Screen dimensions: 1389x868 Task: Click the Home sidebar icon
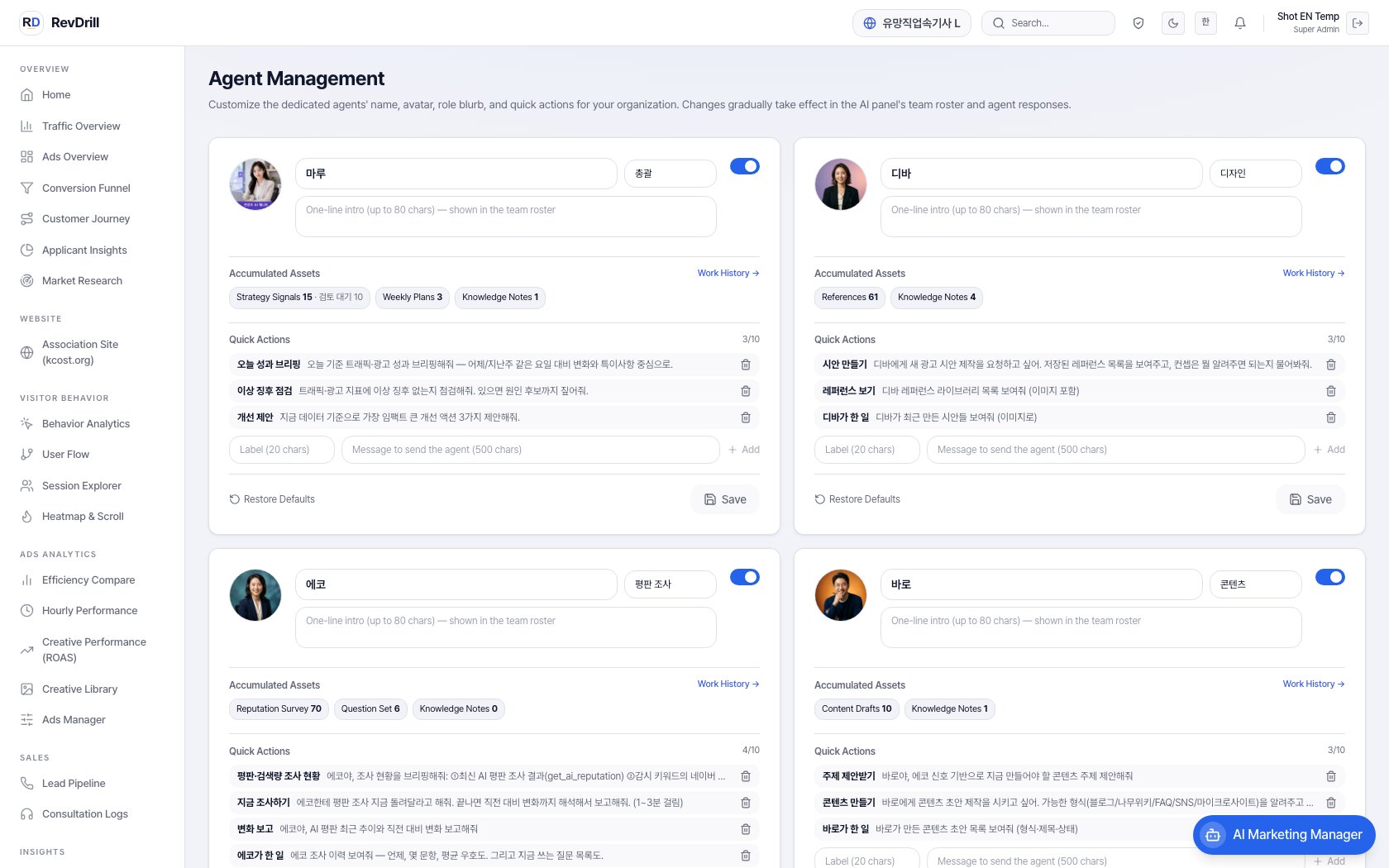click(27, 95)
